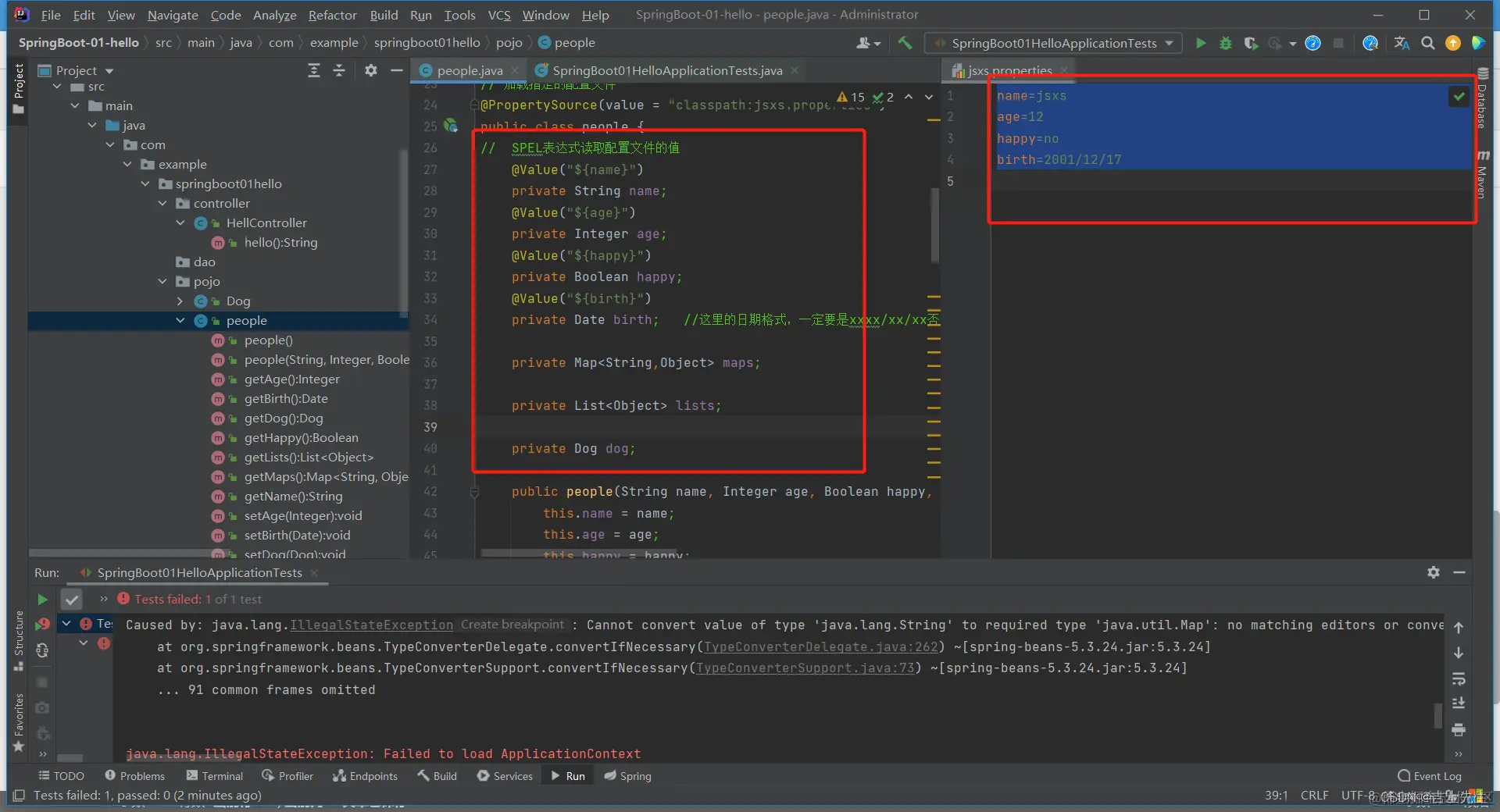The height and width of the screenshot is (812, 1500).
Task: Minimize the Run tool window
Action: [1459, 572]
